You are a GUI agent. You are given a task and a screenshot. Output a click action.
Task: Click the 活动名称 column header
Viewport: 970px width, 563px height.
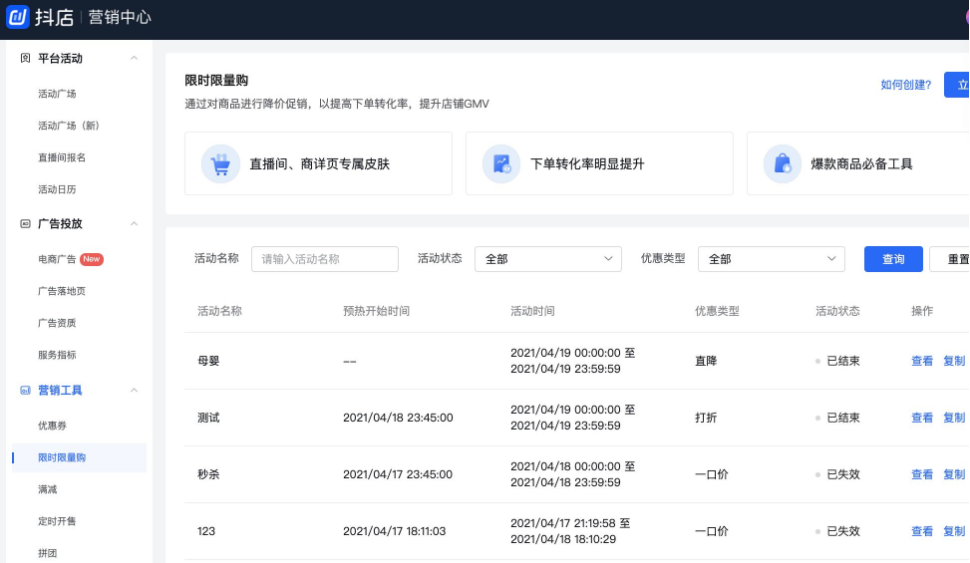coord(220,311)
